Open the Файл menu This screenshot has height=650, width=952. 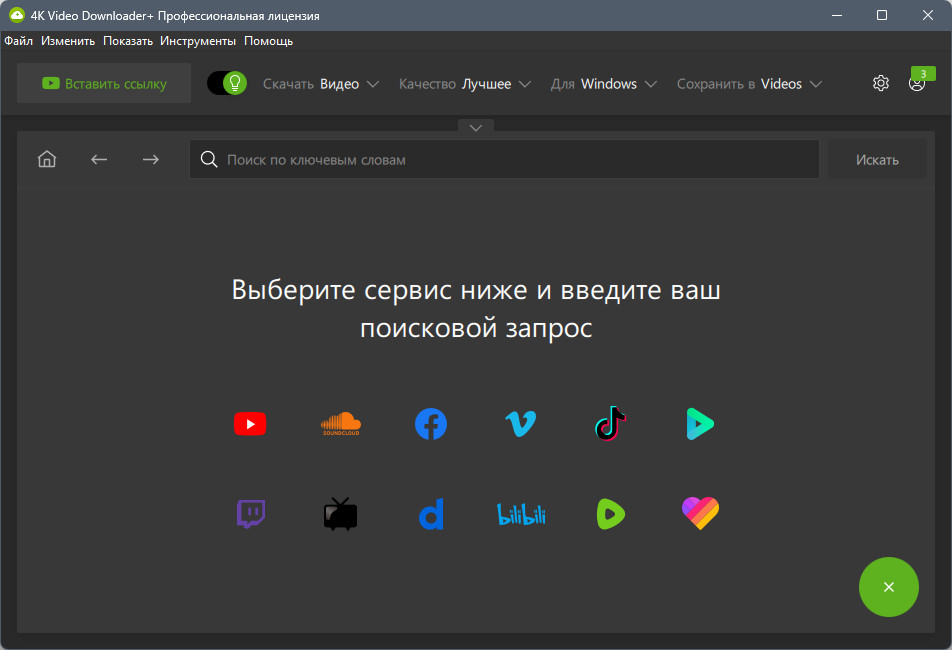click(x=18, y=41)
